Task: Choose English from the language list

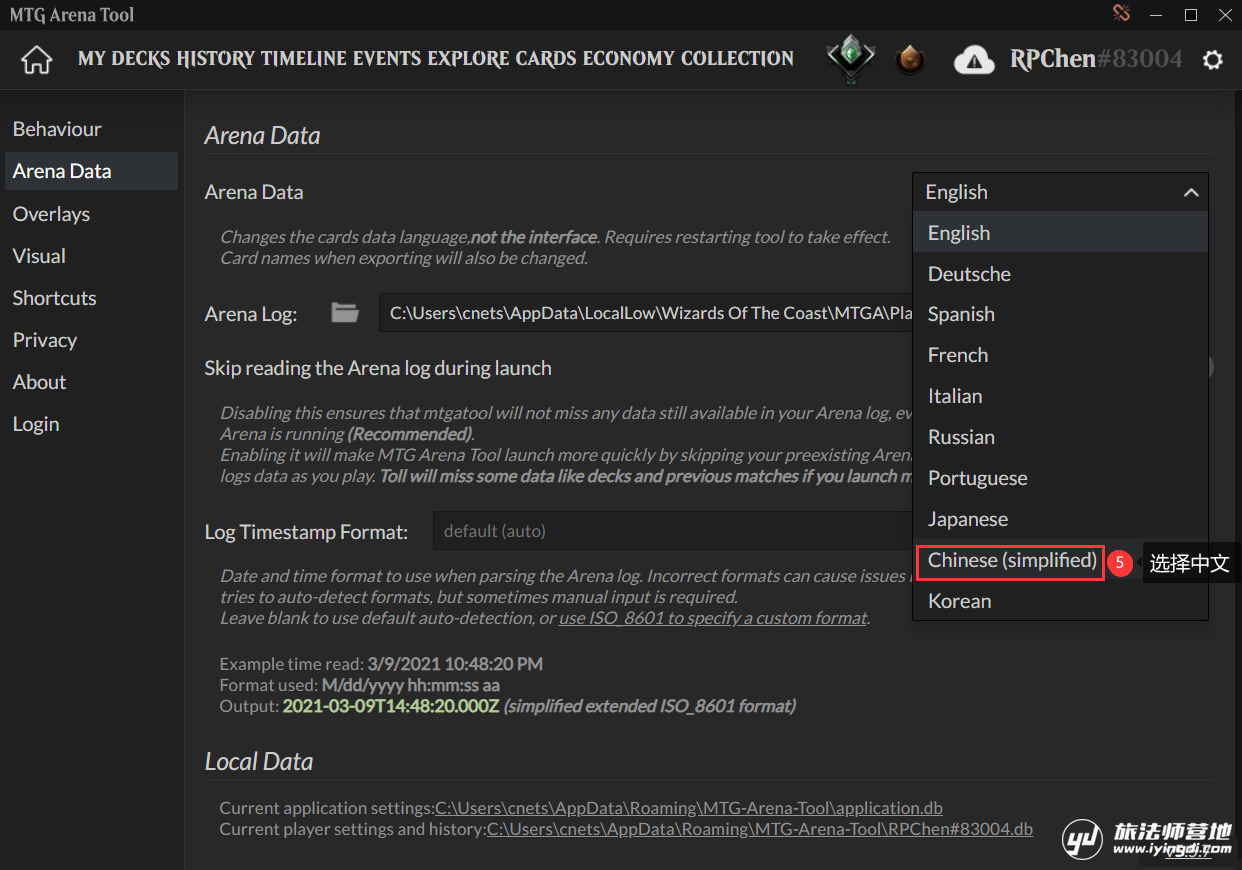Action: (x=1060, y=233)
